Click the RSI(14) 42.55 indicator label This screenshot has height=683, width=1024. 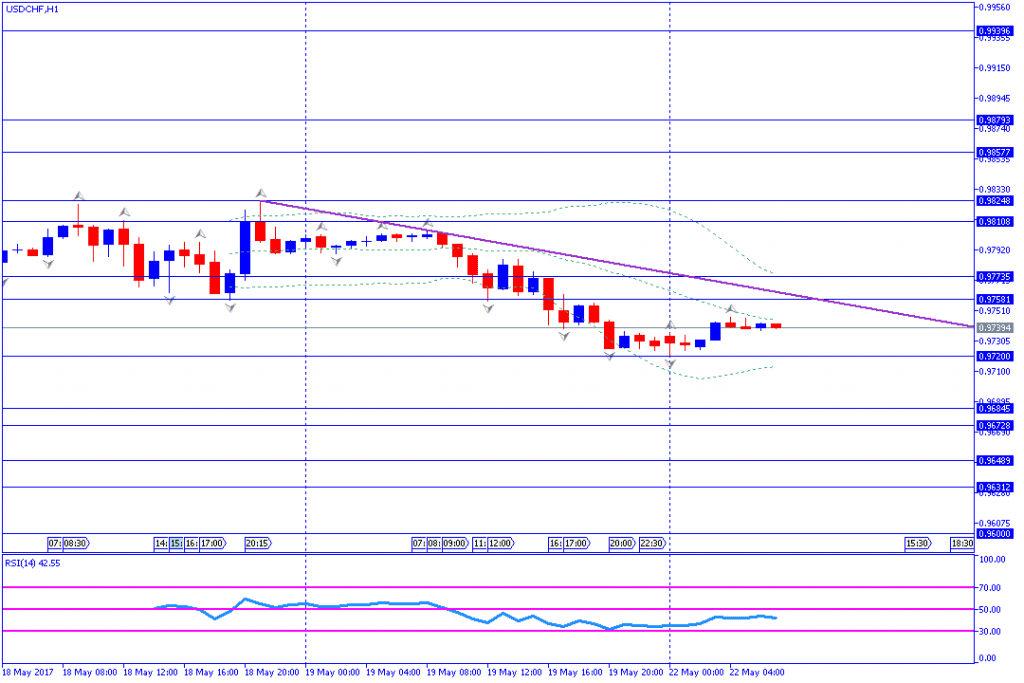coord(32,562)
